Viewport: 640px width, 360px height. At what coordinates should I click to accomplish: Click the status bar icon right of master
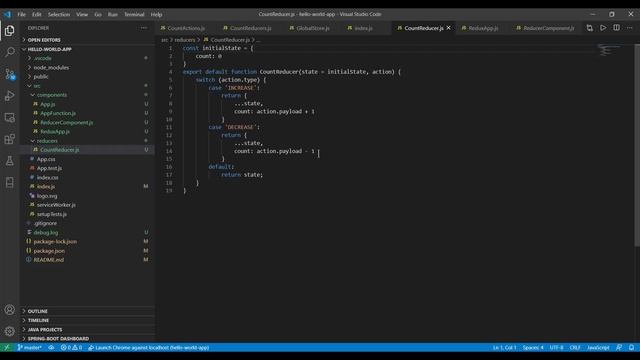point(51,347)
